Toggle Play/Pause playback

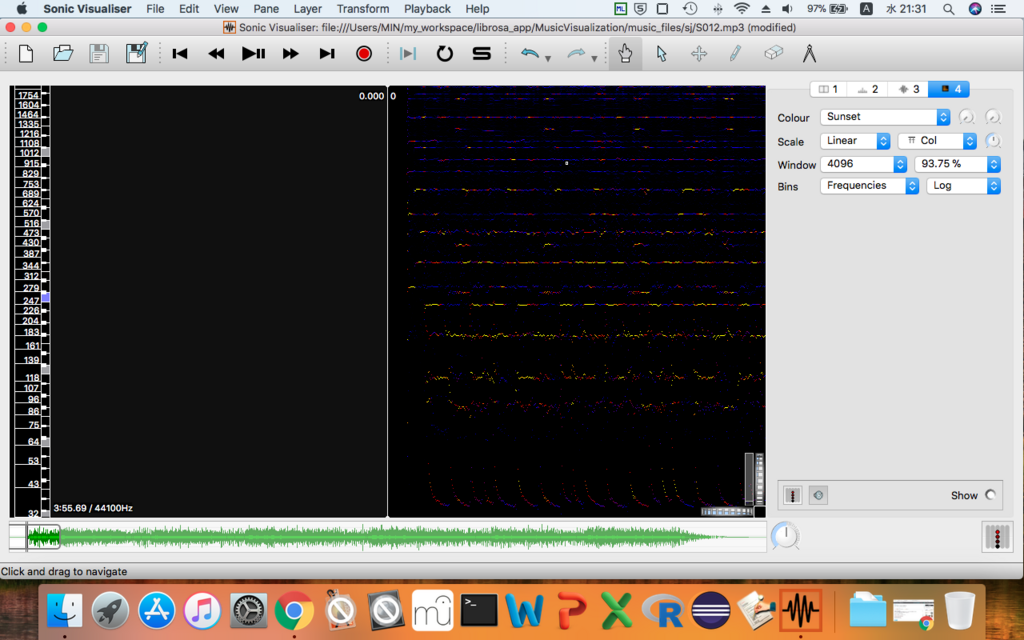[253, 54]
